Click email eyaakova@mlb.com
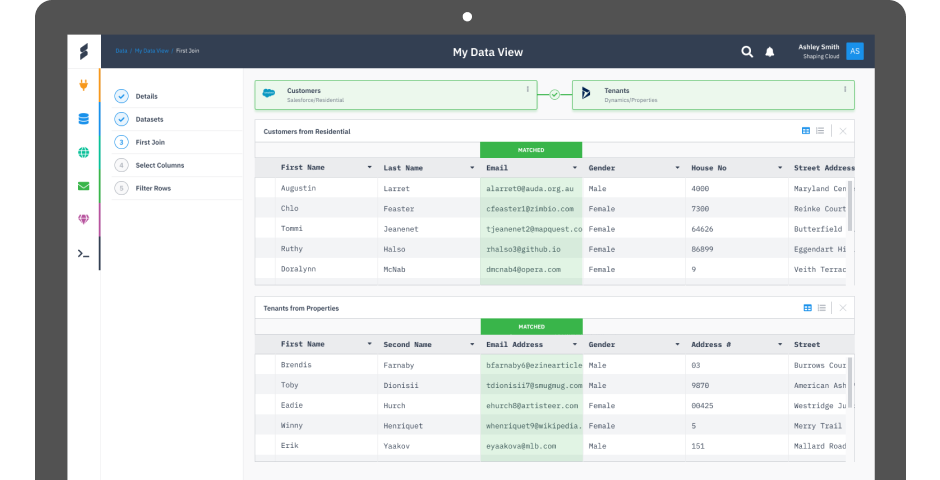 521,446
